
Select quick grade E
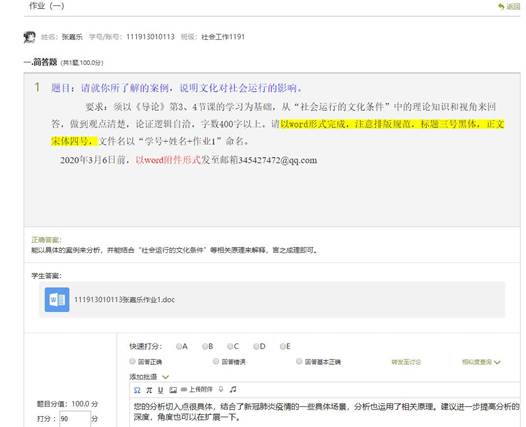click(283, 346)
